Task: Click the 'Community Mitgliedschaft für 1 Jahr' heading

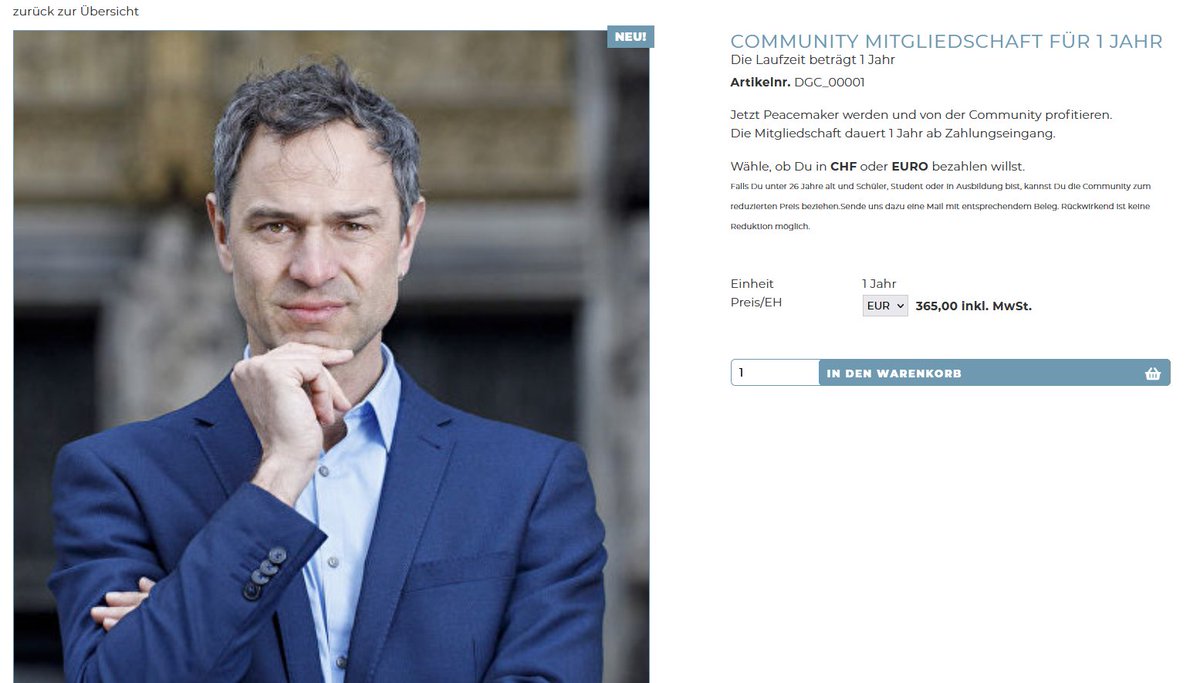Action: pos(946,41)
